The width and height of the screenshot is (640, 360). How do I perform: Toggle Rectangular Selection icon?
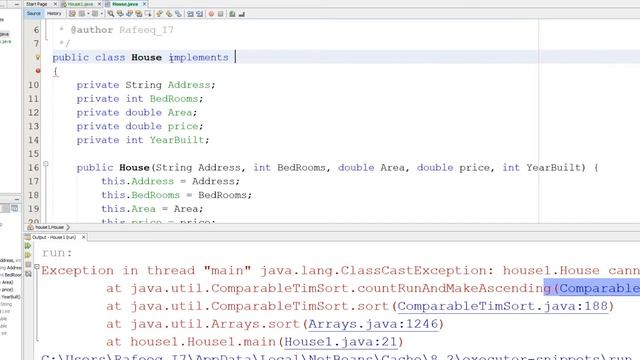(x=148, y=14)
